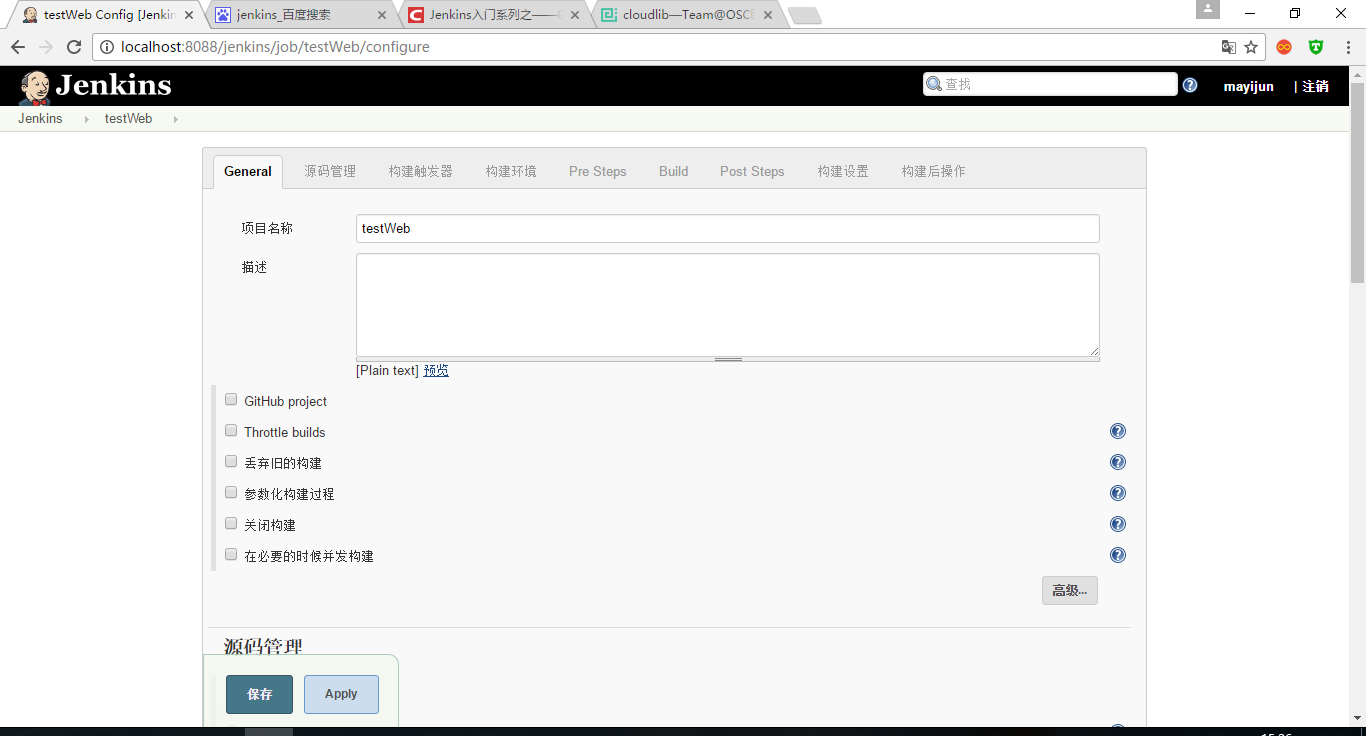Open the Pre Steps tab
1366x736 pixels.
click(598, 171)
